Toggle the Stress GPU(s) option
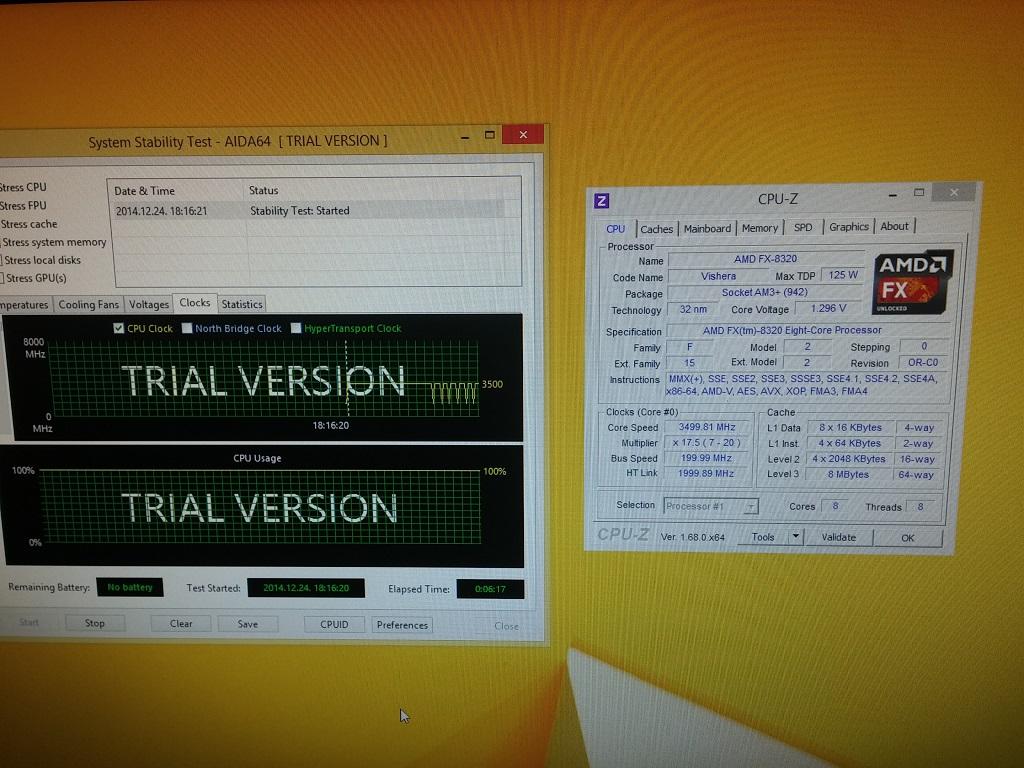 pyautogui.click(x=34, y=278)
